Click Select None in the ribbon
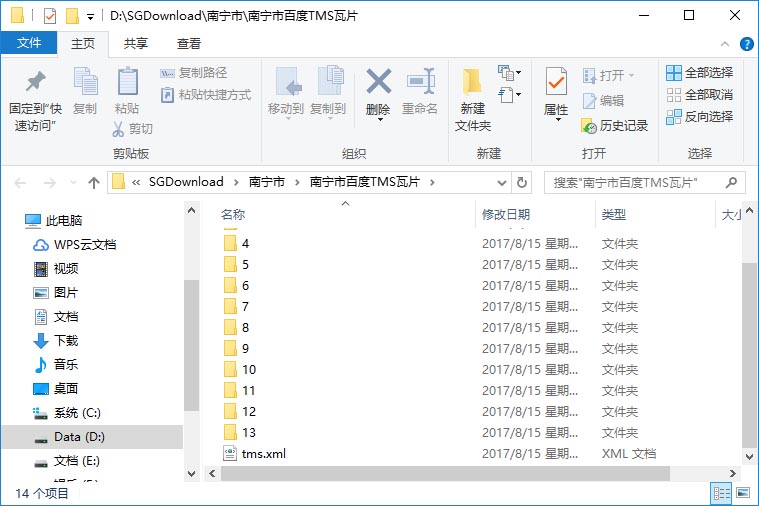Viewport: 759px width, 506px height. [699, 95]
